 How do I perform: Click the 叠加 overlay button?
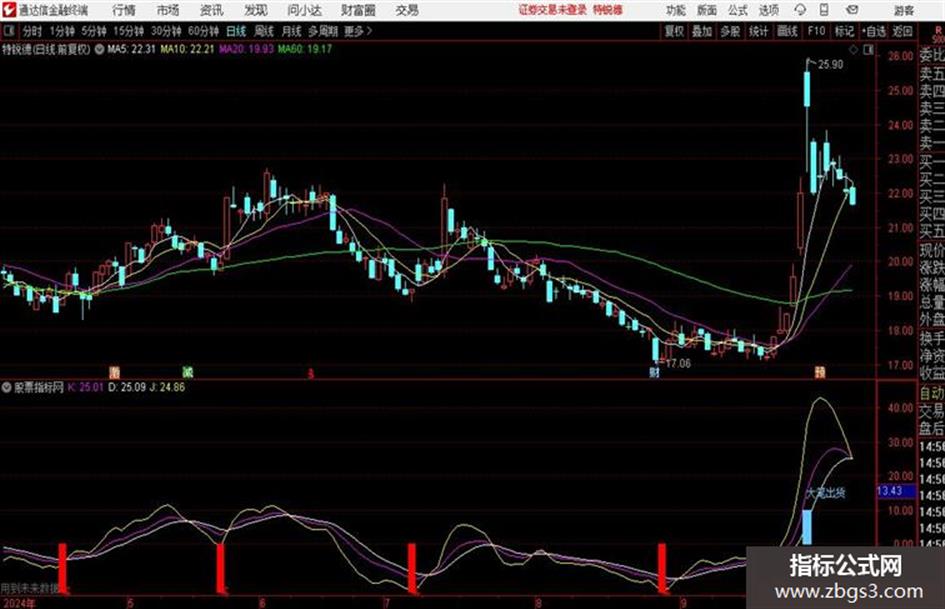pyautogui.click(x=702, y=31)
